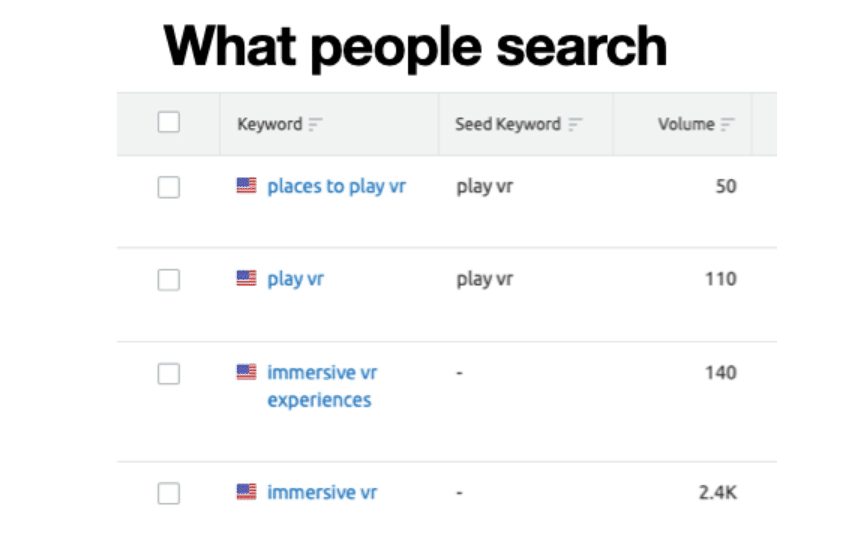Open the 'play vr' keyword link
This screenshot has width=857, height=543.
pyautogui.click(x=295, y=279)
